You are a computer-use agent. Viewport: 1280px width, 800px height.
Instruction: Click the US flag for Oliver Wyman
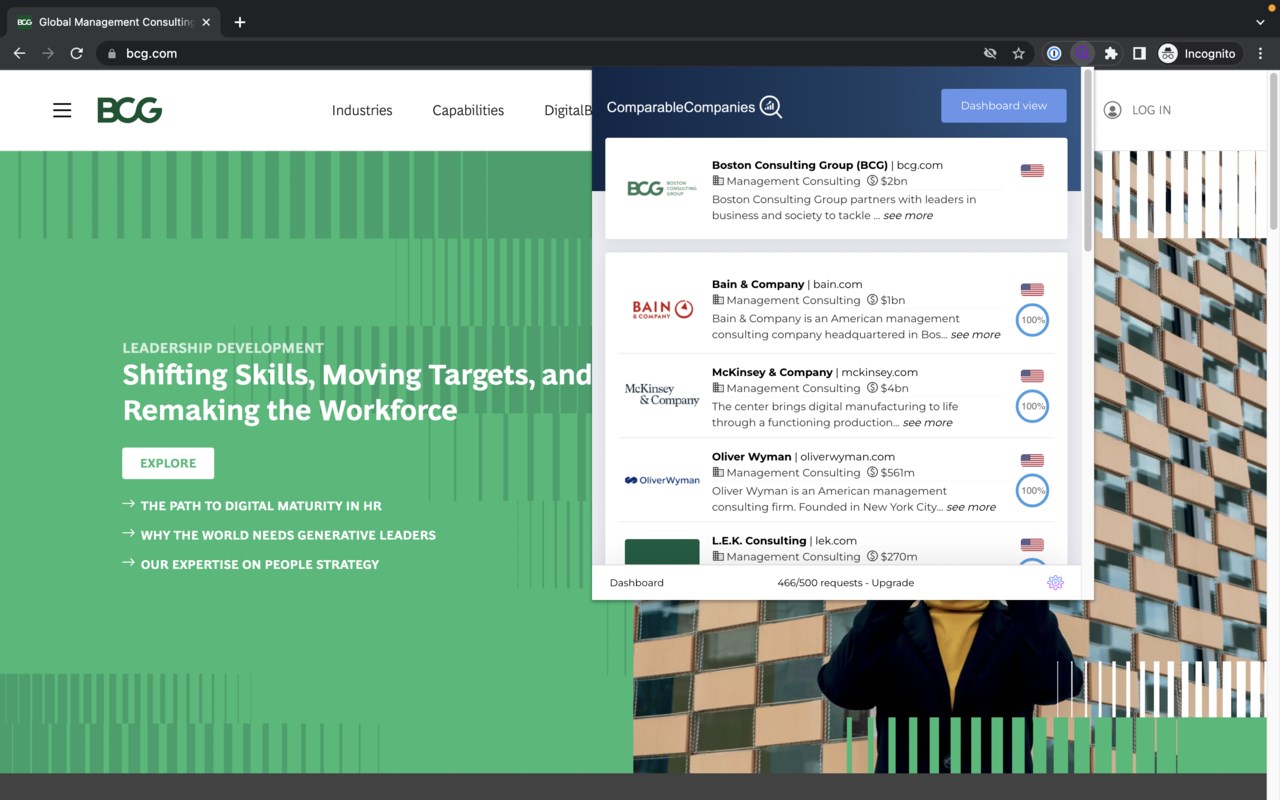tap(1032, 461)
